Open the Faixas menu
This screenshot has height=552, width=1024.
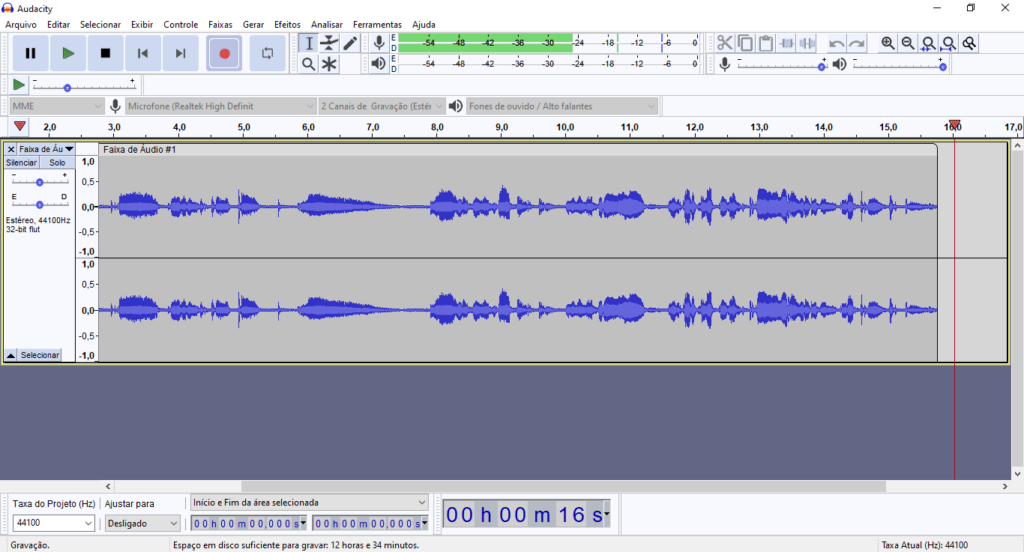(x=220, y=24)
